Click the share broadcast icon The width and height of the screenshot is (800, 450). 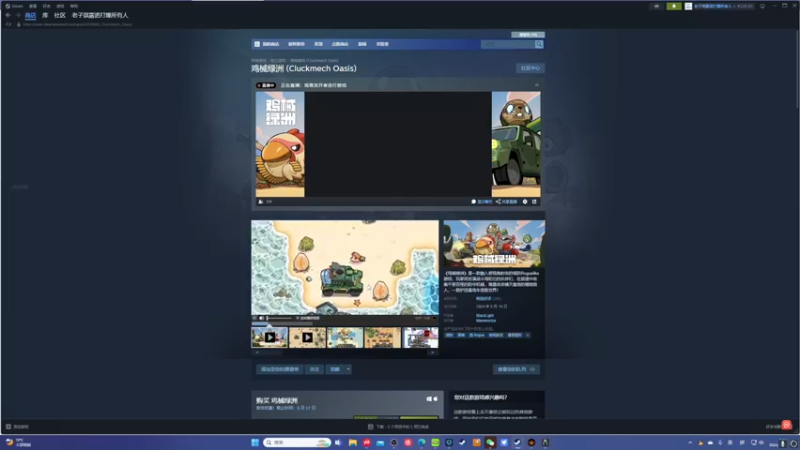click(x=498, y=202)
